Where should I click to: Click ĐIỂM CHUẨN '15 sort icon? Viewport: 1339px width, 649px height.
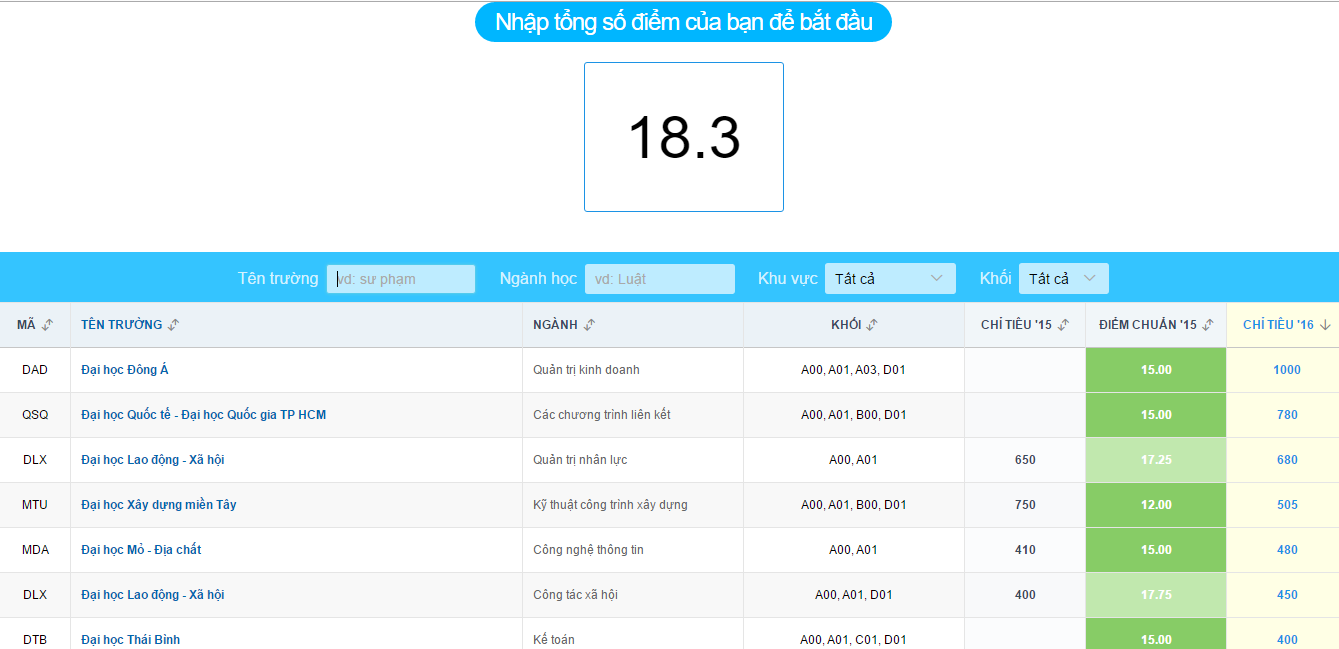click(1208, 325)
